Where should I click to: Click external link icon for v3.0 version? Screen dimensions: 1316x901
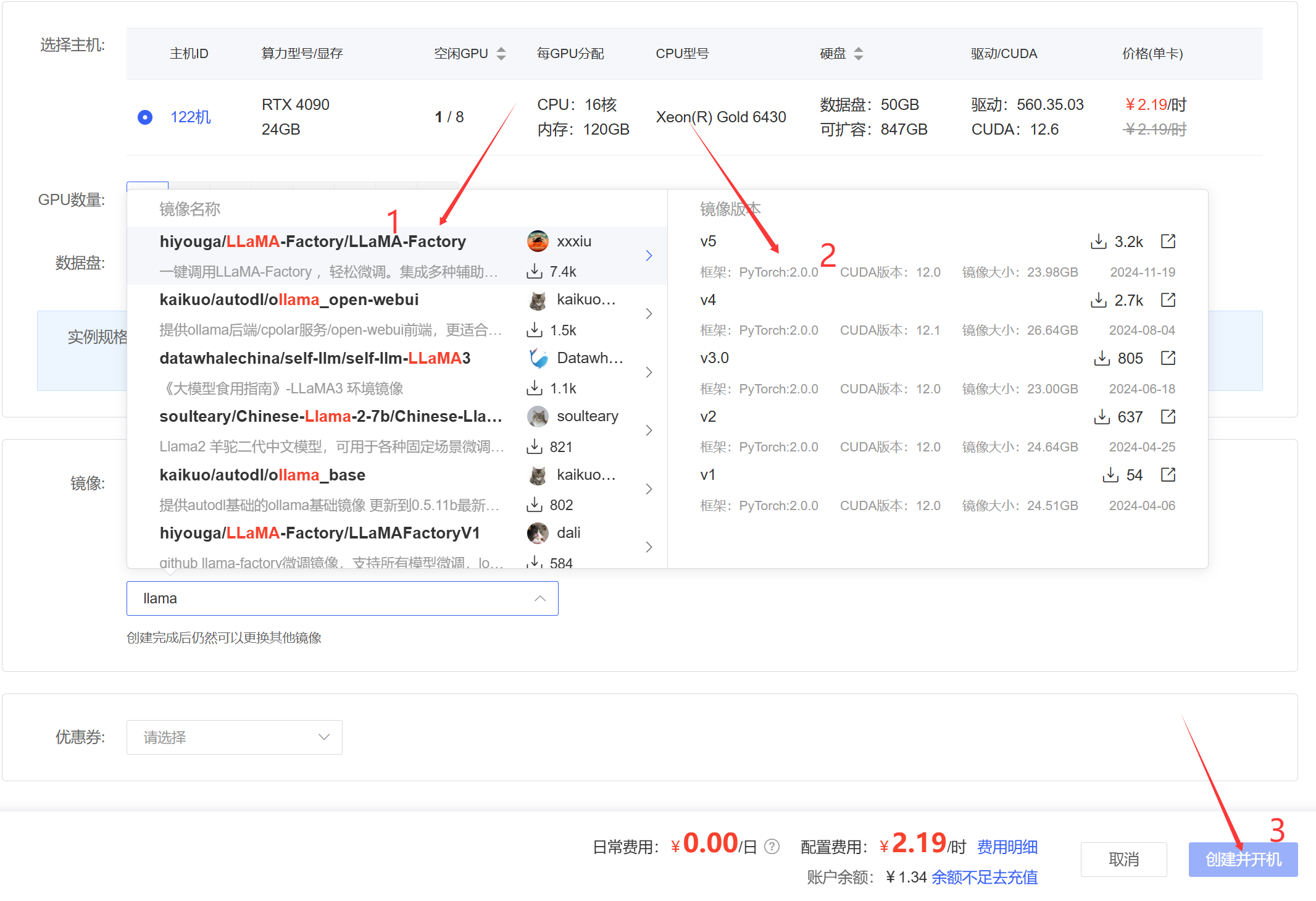point(1167,358)
